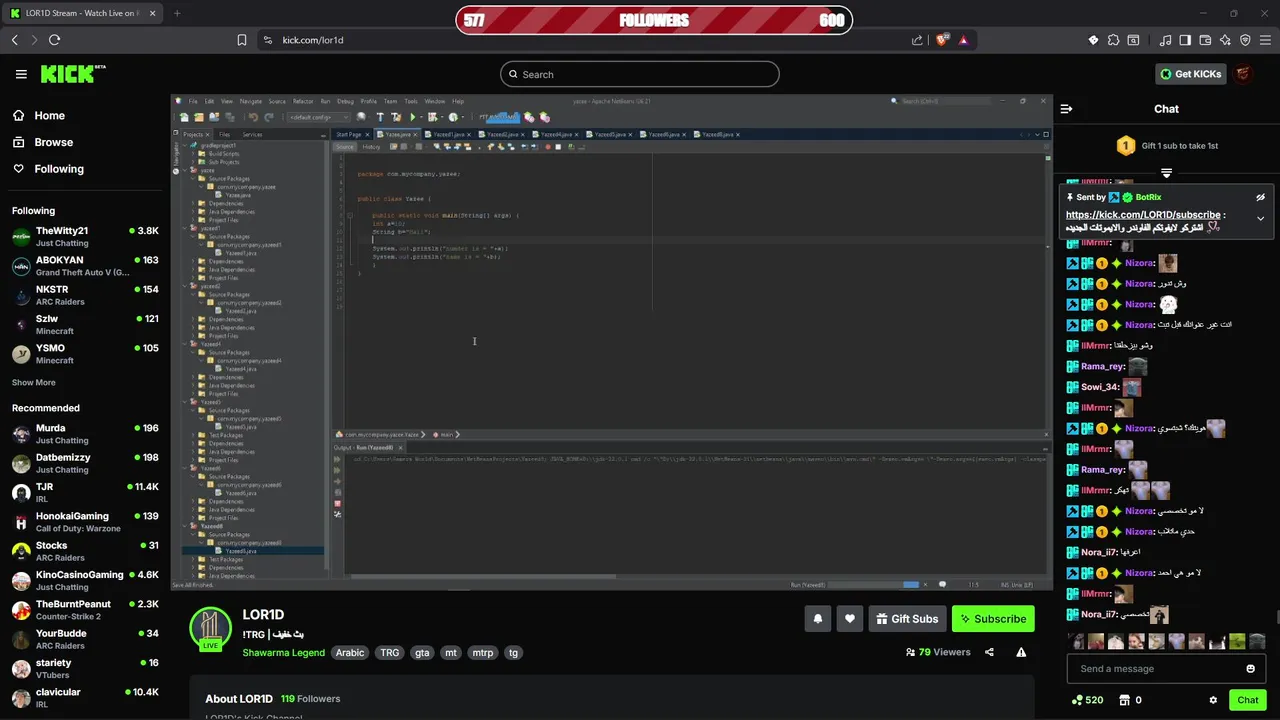Send the message with the Chat button
This screenshot has height=720, width=1280.
1247,700
